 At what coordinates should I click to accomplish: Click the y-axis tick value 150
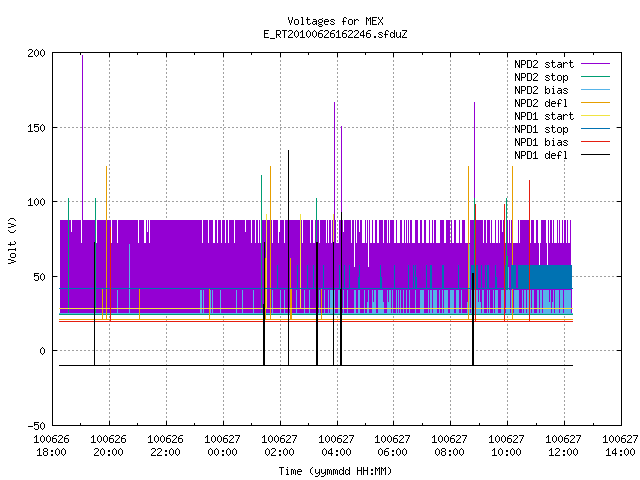click(x=36, y=128)
